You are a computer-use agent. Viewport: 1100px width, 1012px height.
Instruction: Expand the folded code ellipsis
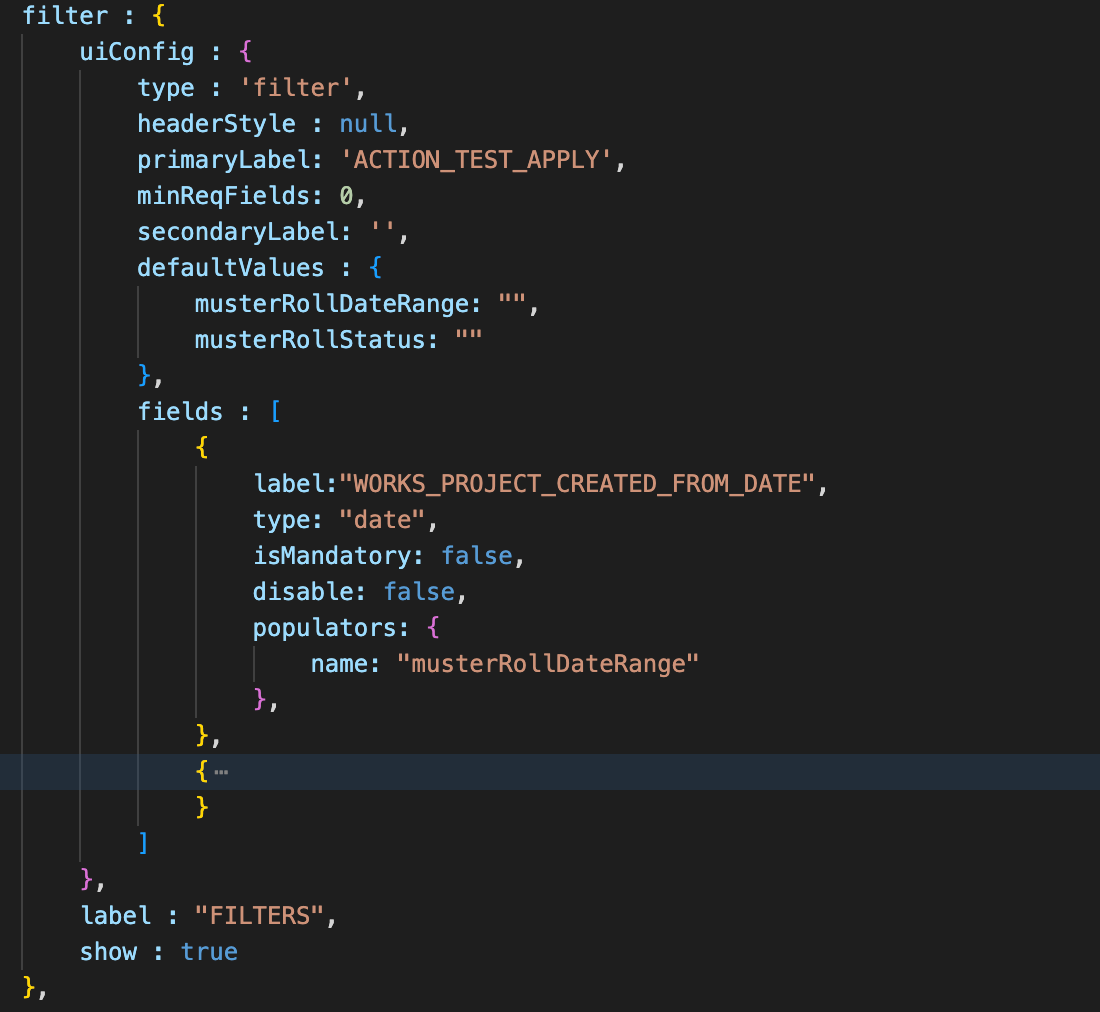click(x=221, y=772)
